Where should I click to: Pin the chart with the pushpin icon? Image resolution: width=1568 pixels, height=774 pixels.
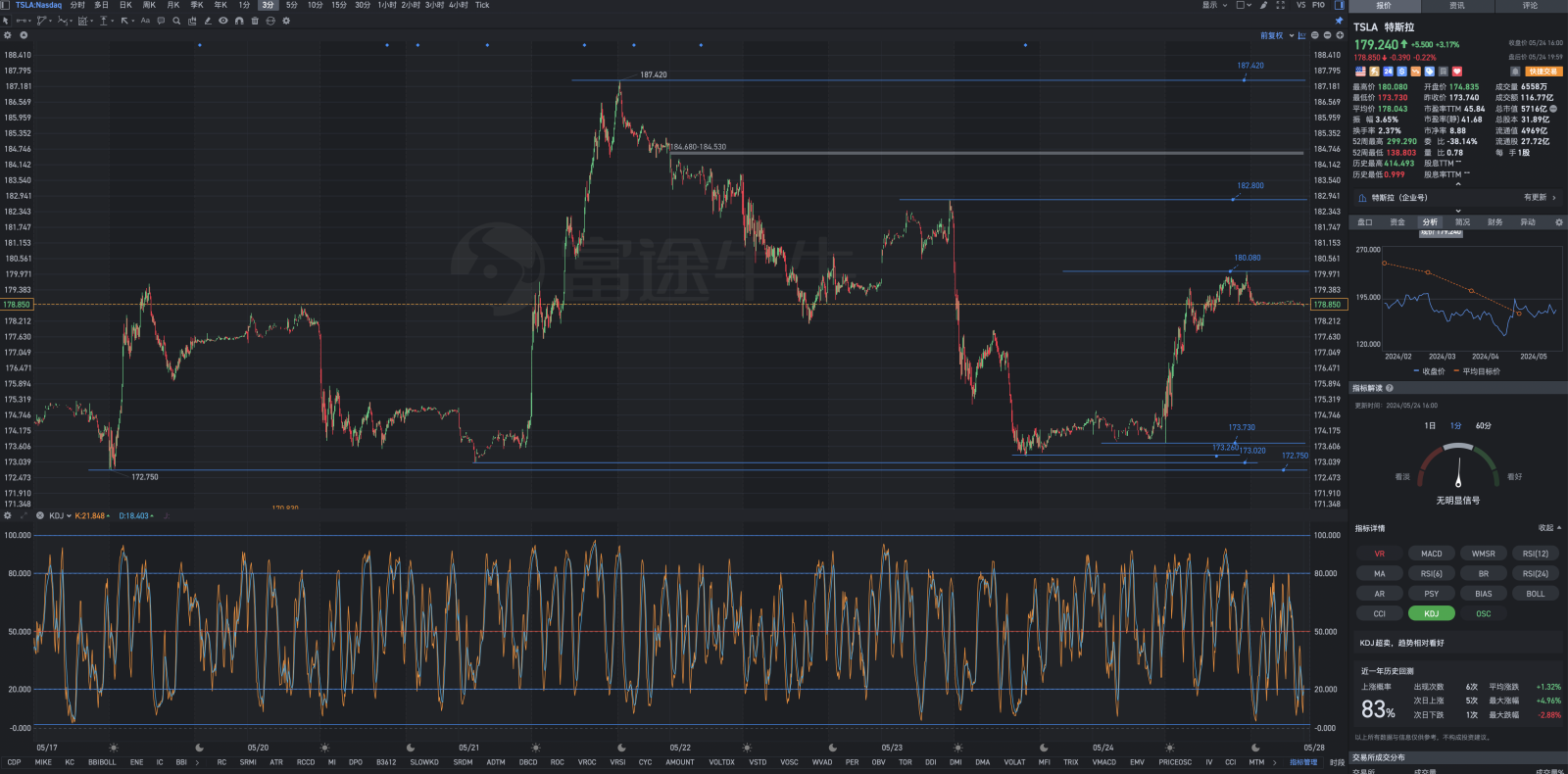(x=1339, y=21)
